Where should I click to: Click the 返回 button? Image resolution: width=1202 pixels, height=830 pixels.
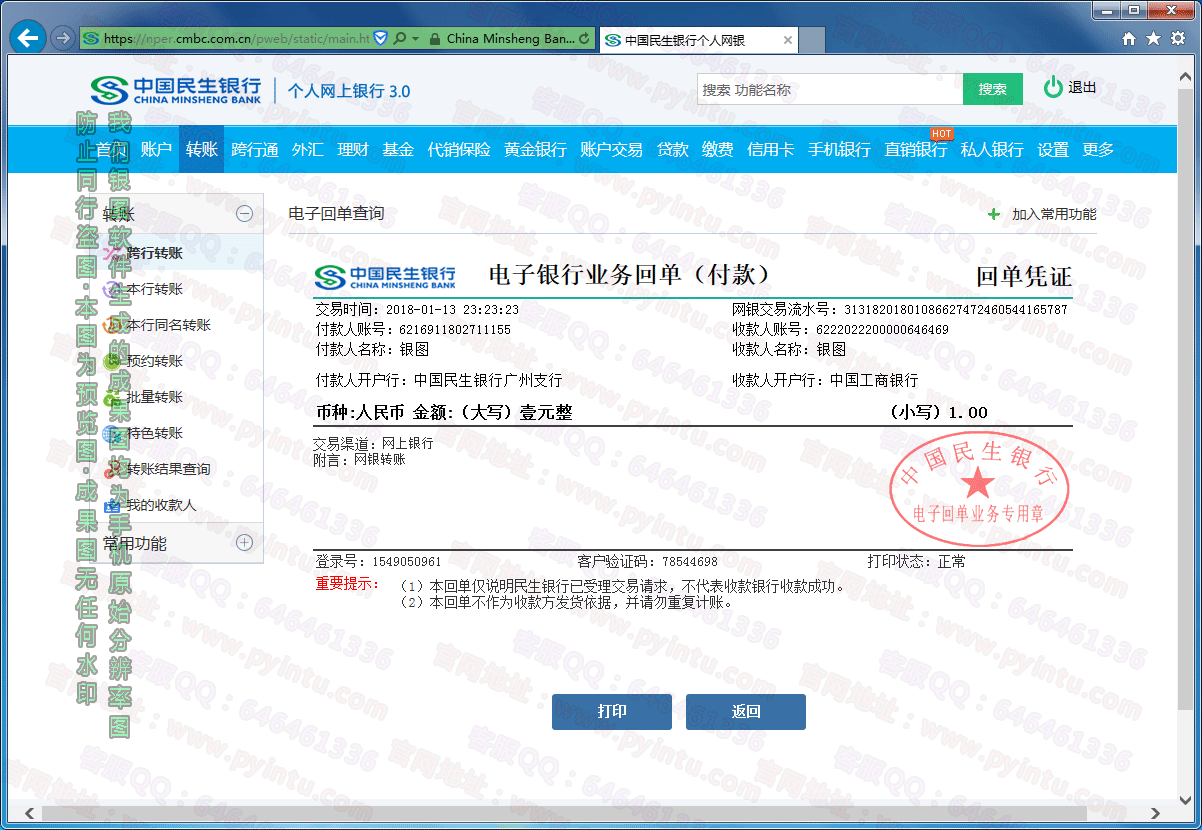click(746, 712)
